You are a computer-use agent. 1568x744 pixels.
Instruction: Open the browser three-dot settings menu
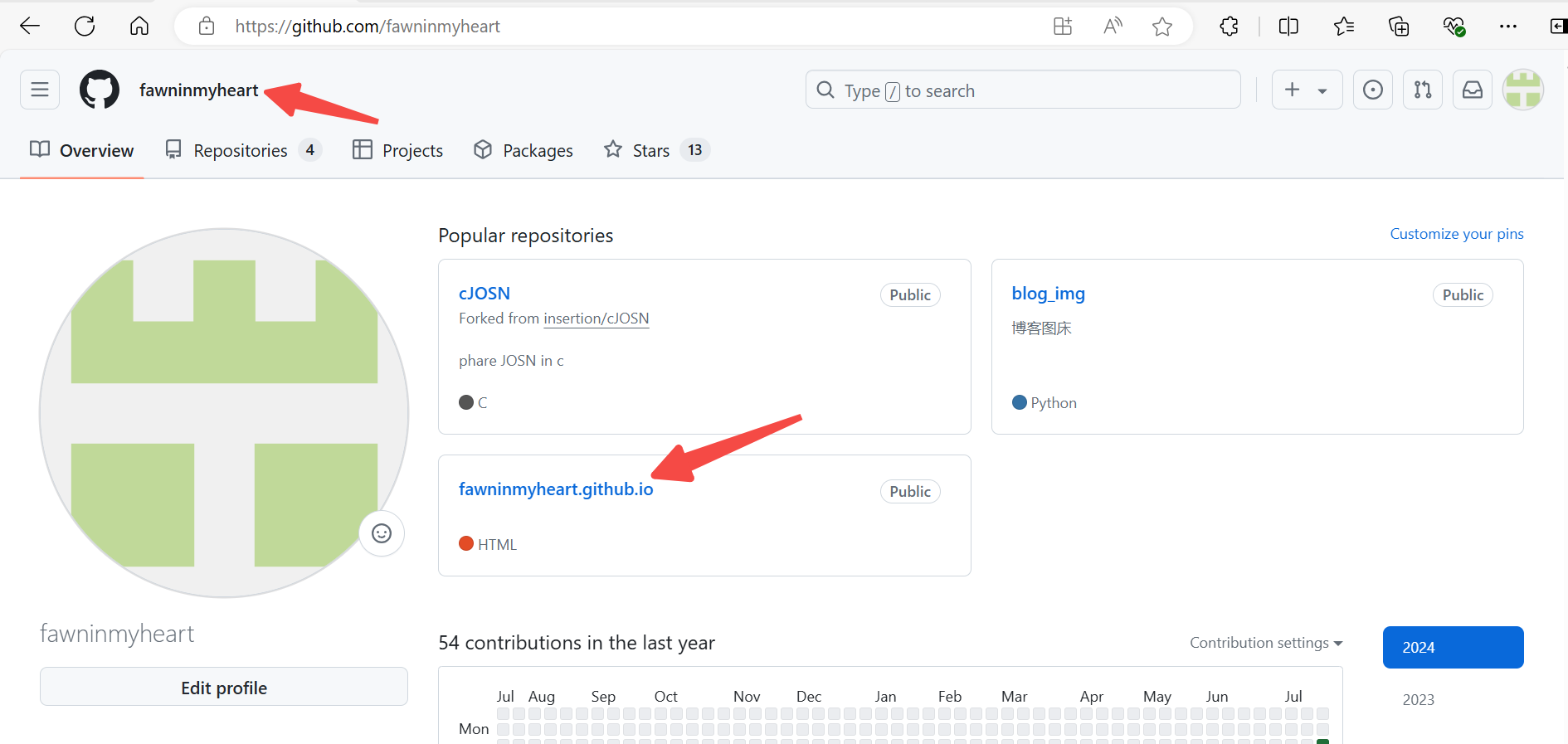1508,27
